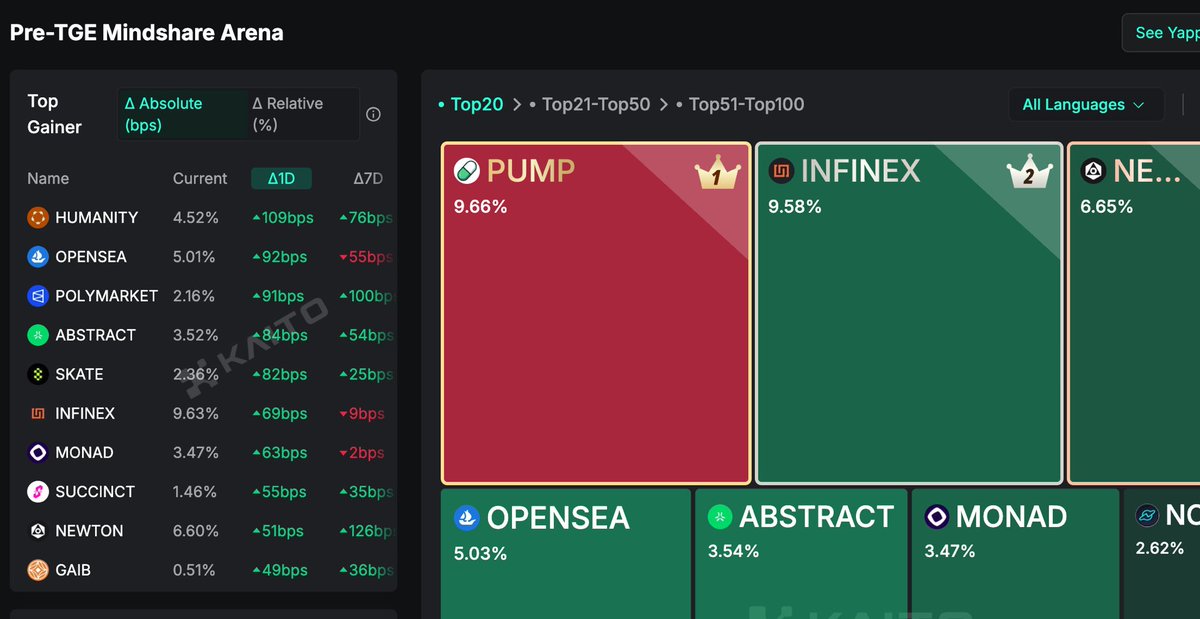Image resolution: width=1200 pixels, height=619 pixels.
Task: Click SUCCINCT's 1.46% current value
Action: click(x=194, y=492)
